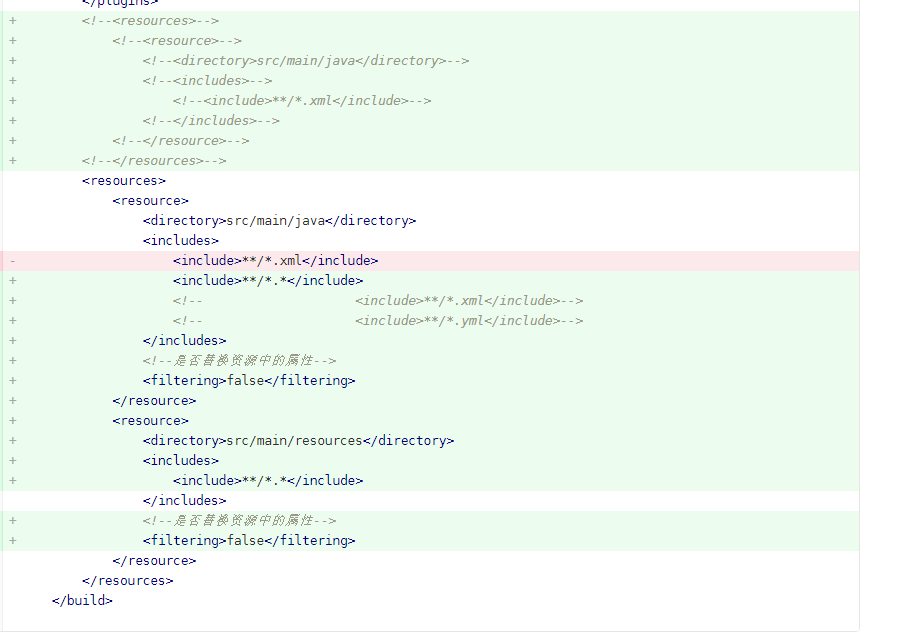Click the closing build tag
The width and height of the screenshot is (897, 635).
tap(80, 600)
